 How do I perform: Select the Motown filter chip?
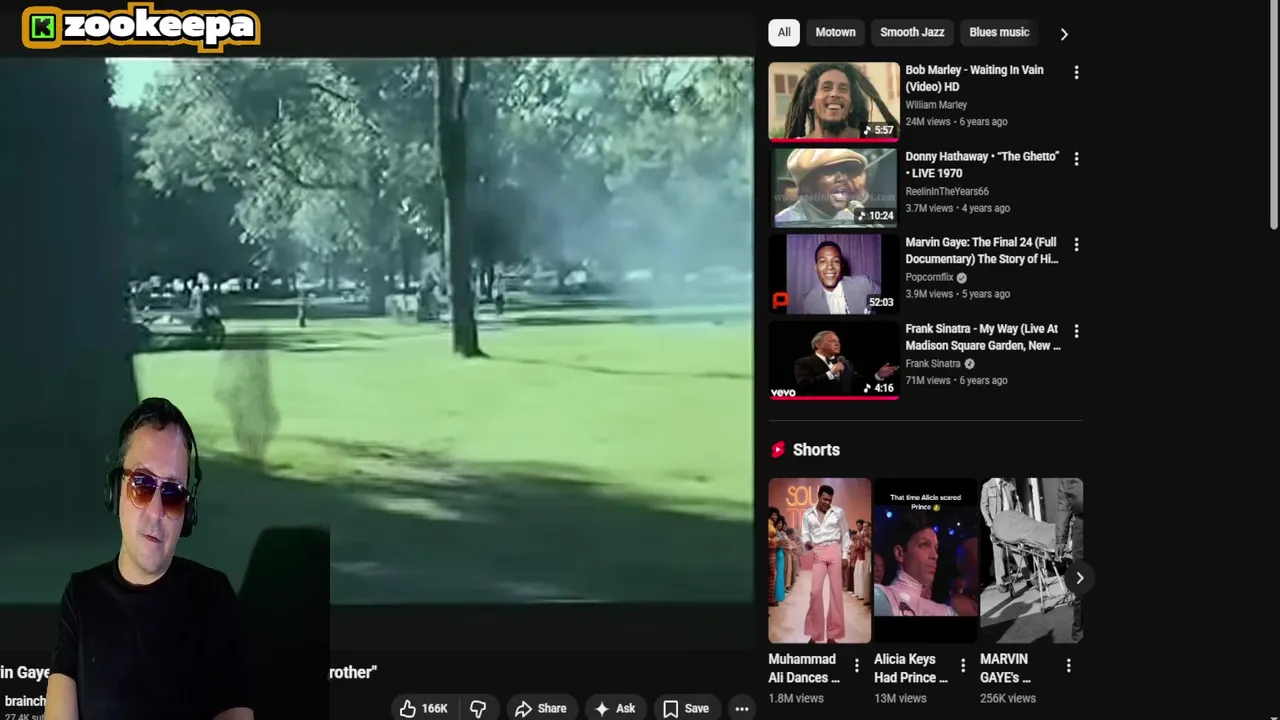(835, 32)
